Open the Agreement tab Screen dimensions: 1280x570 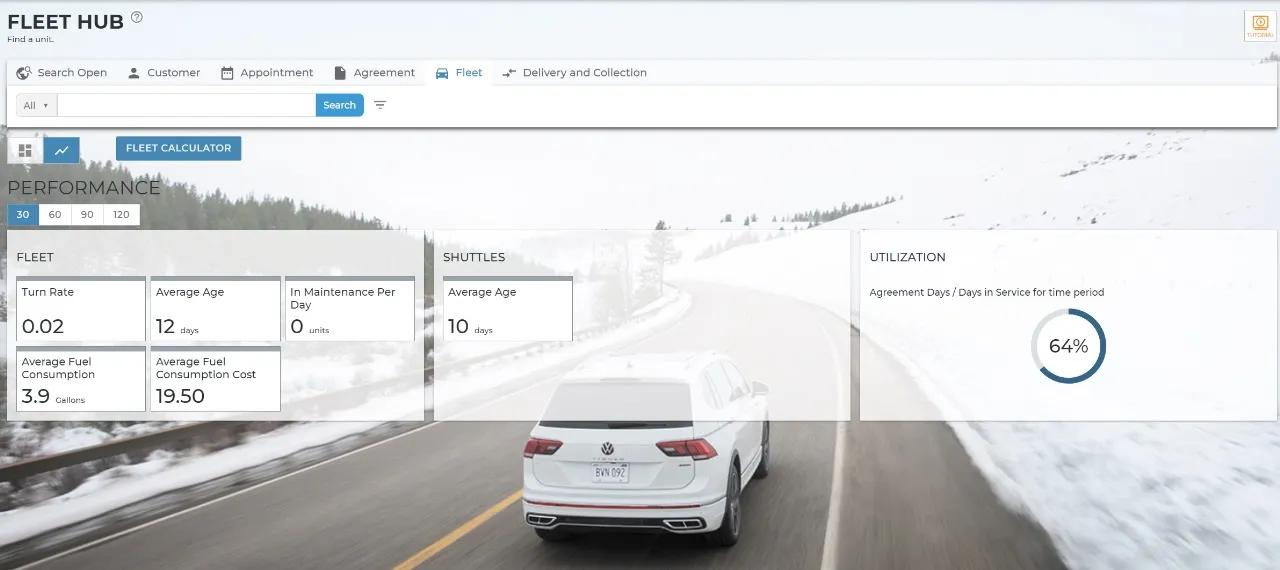[375, 73]
